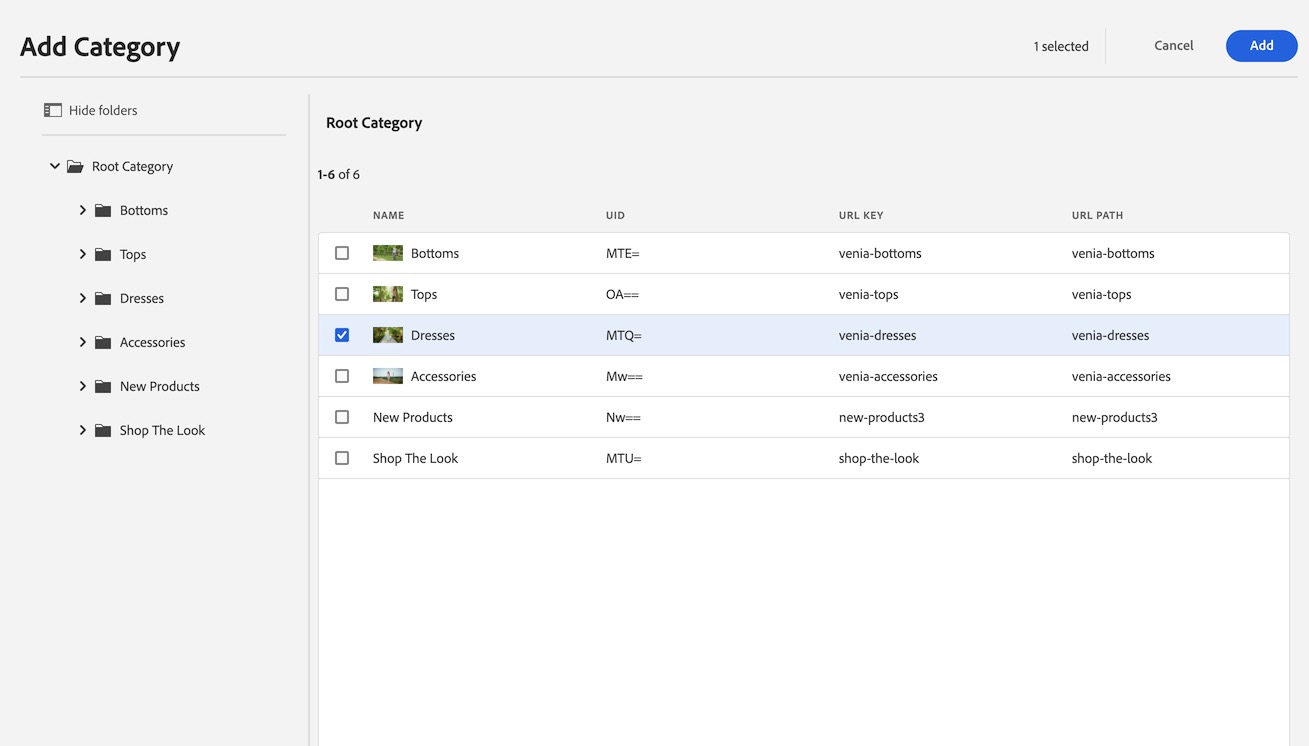1309x746 pixels.
Task: Check the Bottoms row checkbox
Action: [342, 253]
